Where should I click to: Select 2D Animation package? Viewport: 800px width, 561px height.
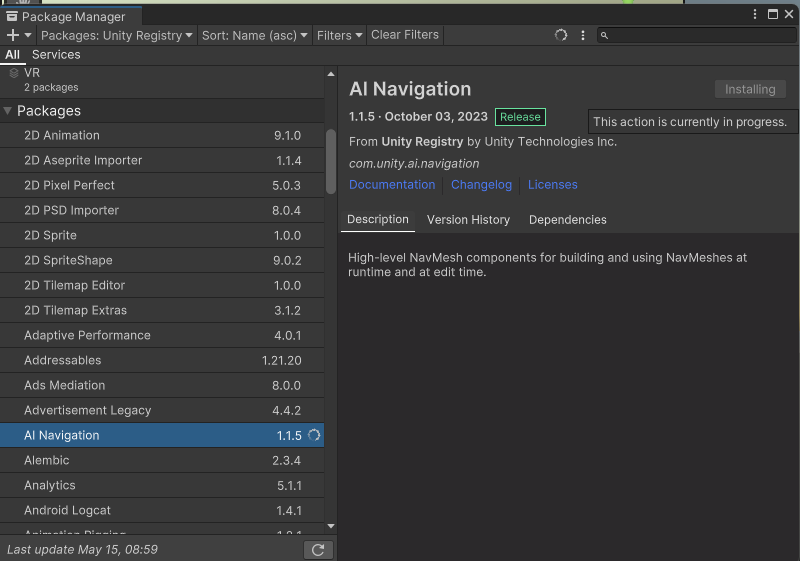pos(162,135)
